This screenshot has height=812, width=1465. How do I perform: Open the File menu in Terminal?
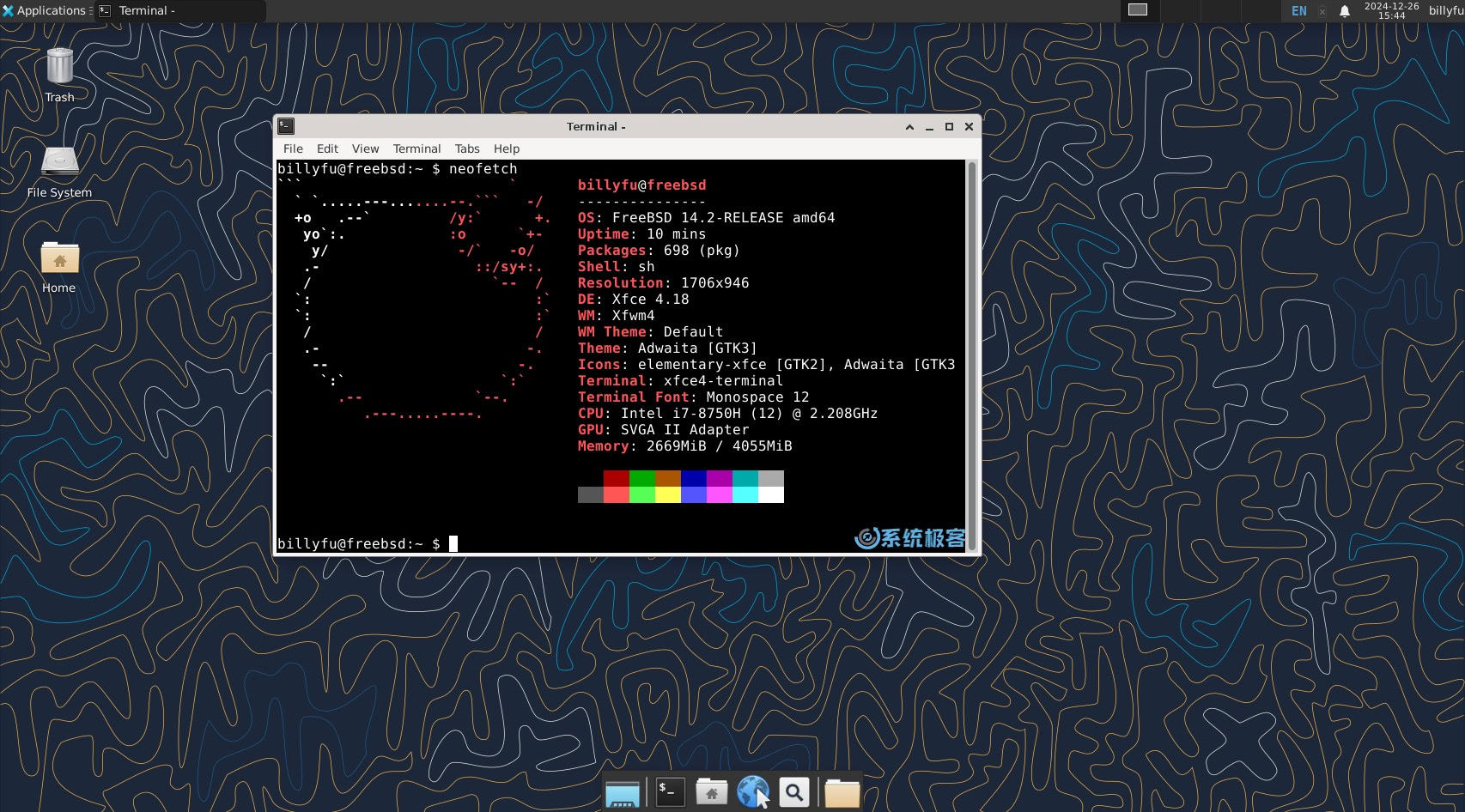click(293, 148)
